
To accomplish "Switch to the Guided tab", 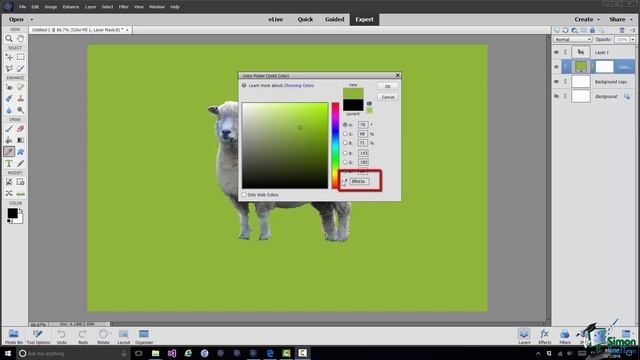I will [335, 20].
